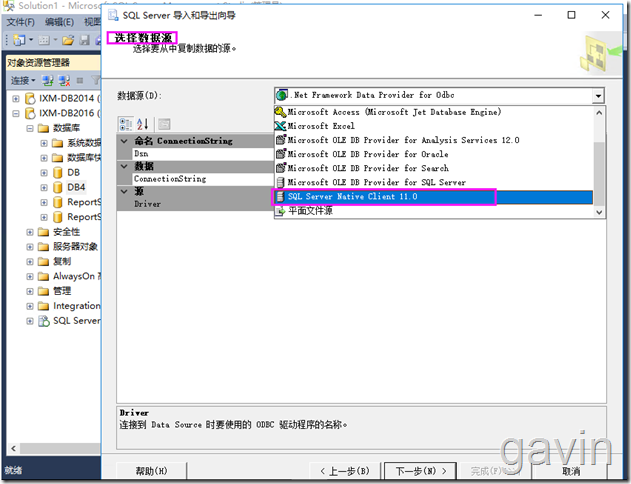The height and width of the screenshot is (484, 631).
Task: Select OLE DB Provider for Analysis Services 12.0
Action: [434, 140]
